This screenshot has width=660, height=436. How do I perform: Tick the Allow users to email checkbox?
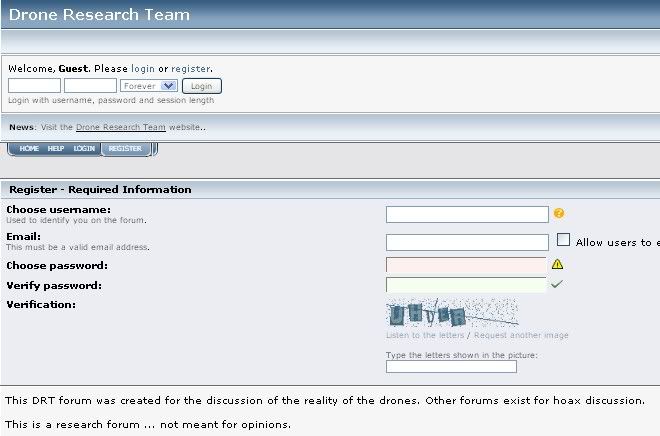(563, 240)
